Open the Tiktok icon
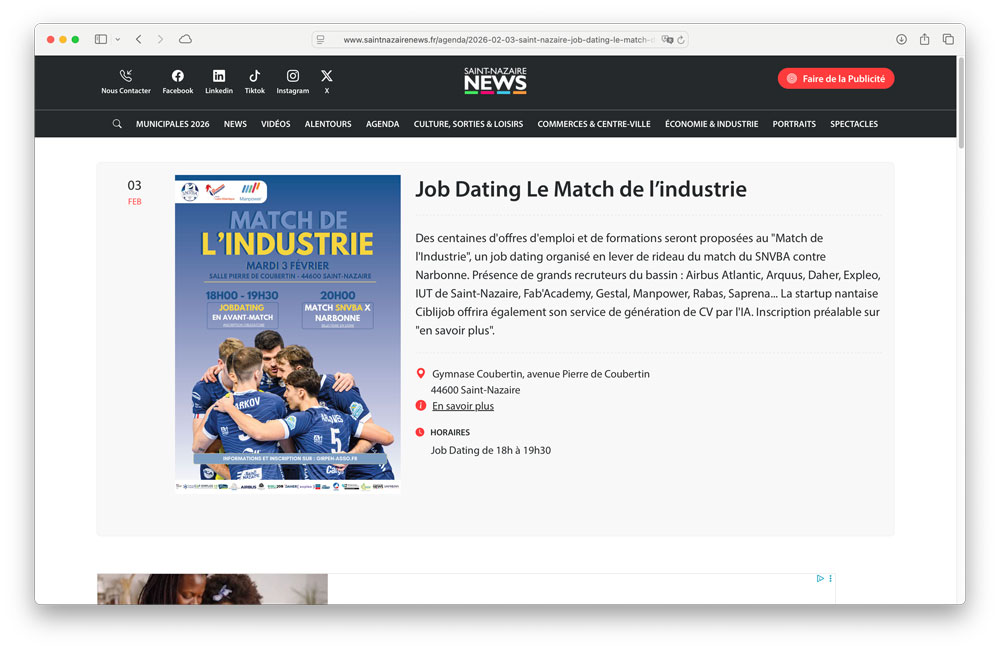 click(x=254, y=76)
